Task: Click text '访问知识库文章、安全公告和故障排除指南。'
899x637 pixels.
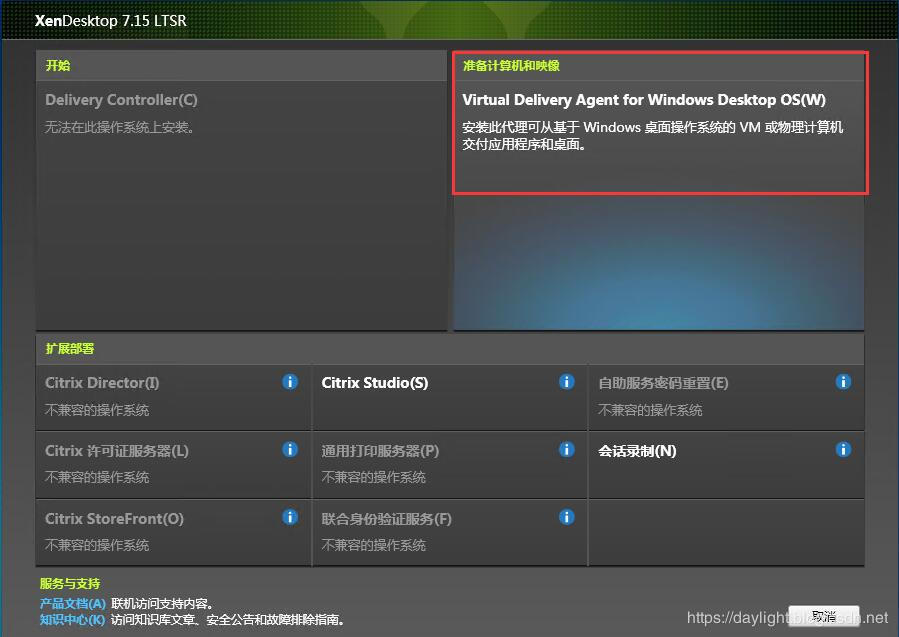Action: coord(227,619)
